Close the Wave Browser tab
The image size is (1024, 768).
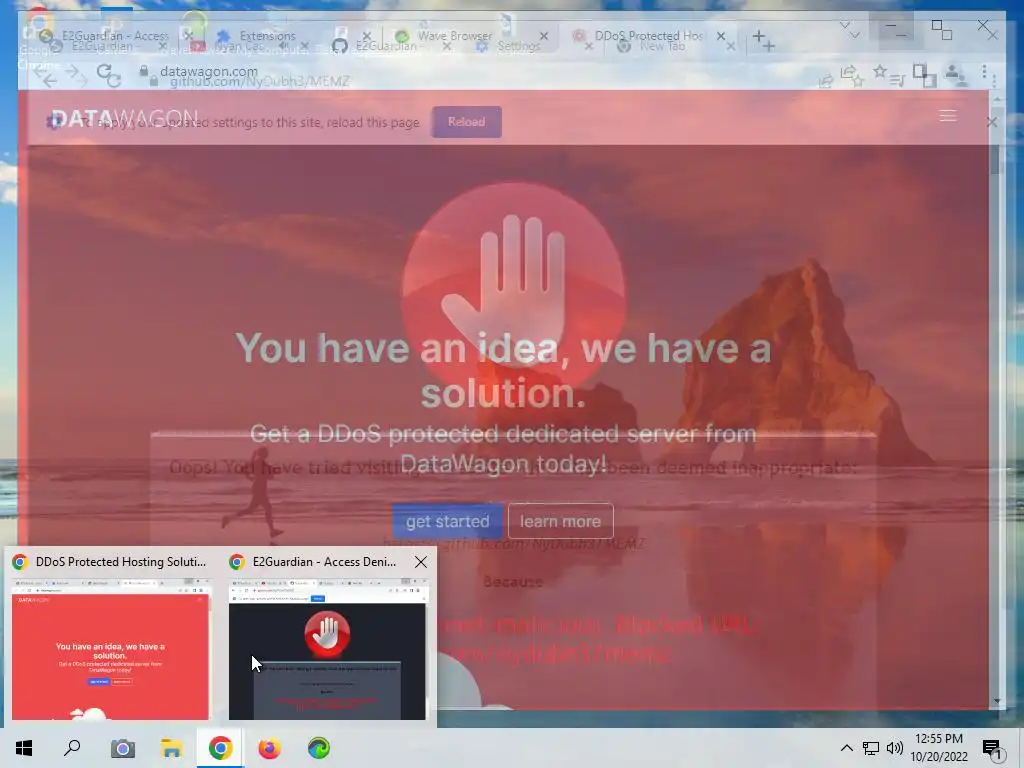click(x=543, y=36)
